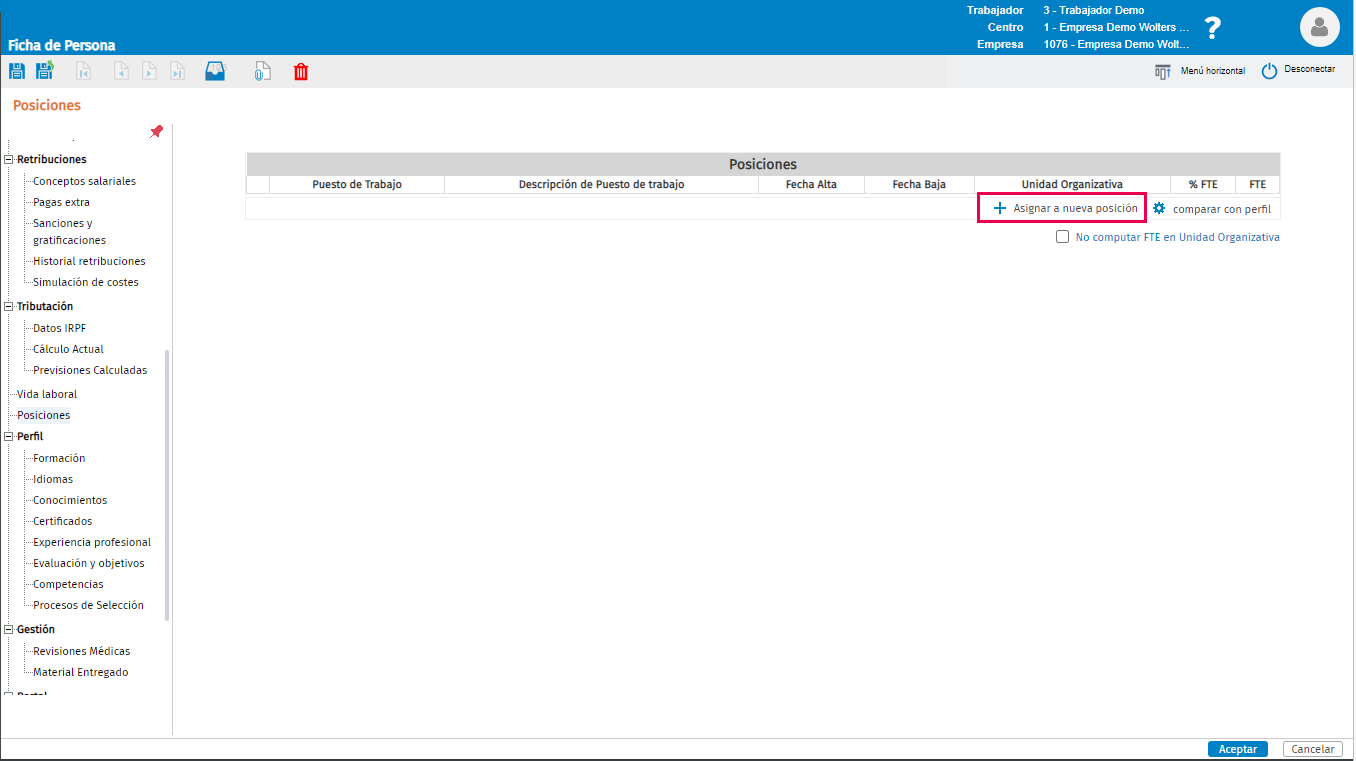
Task: Click the plus icon for Asignar a nueva posición
Action: pyautogui.click(x=999, y=208)
